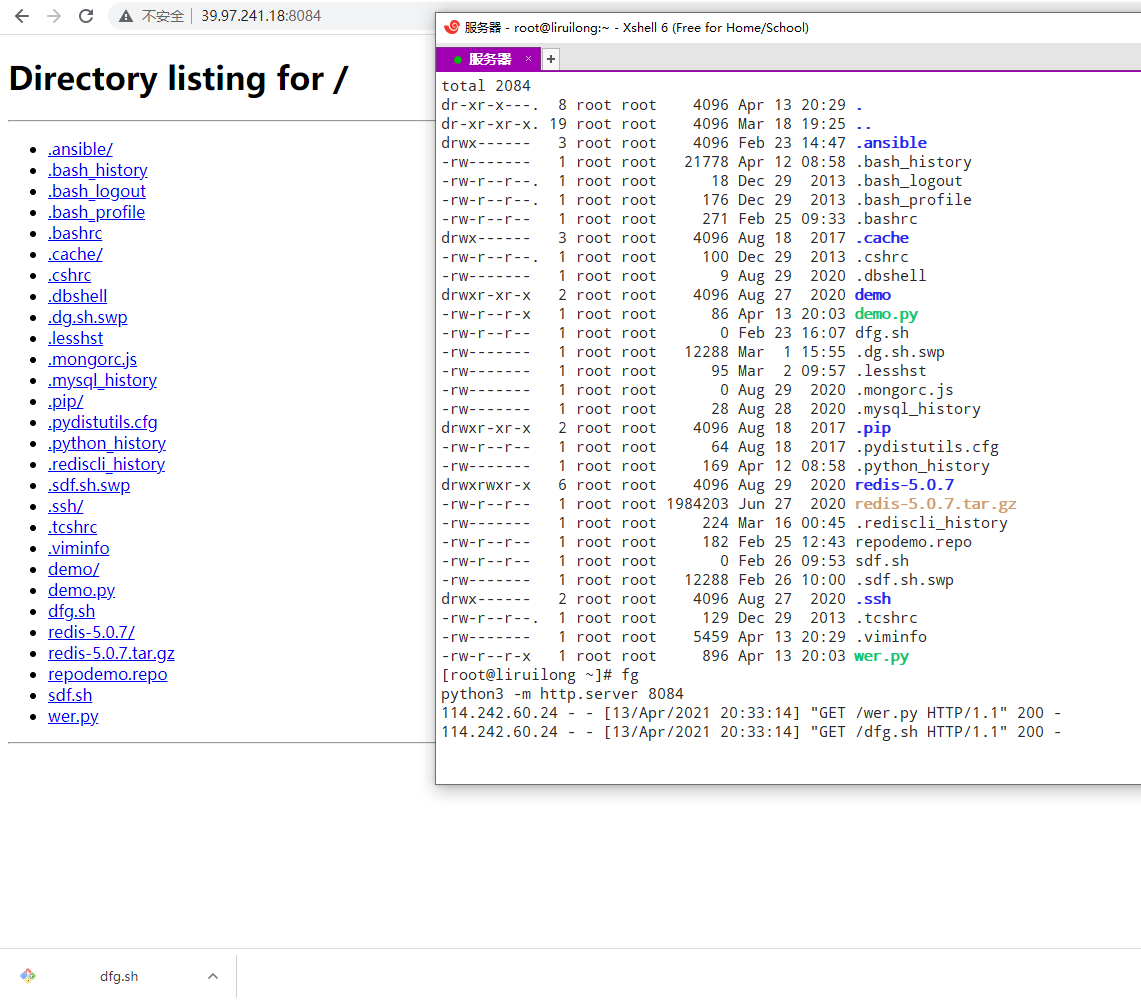1141x1001 pixels.
Task: Open the .cache/ directory link
Action: point(75,255)
